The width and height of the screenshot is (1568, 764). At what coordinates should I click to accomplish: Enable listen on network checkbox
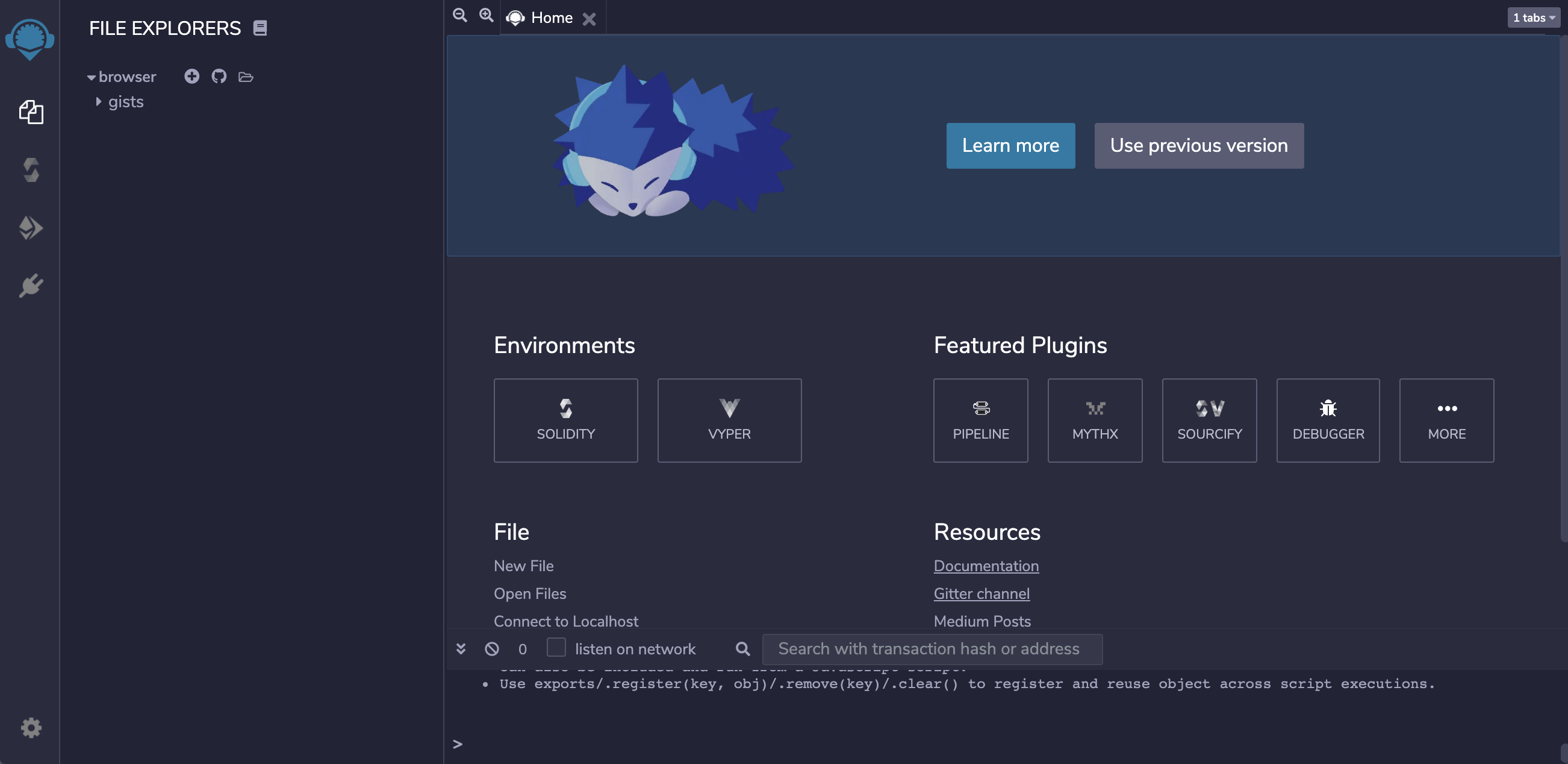pos(556,647)
